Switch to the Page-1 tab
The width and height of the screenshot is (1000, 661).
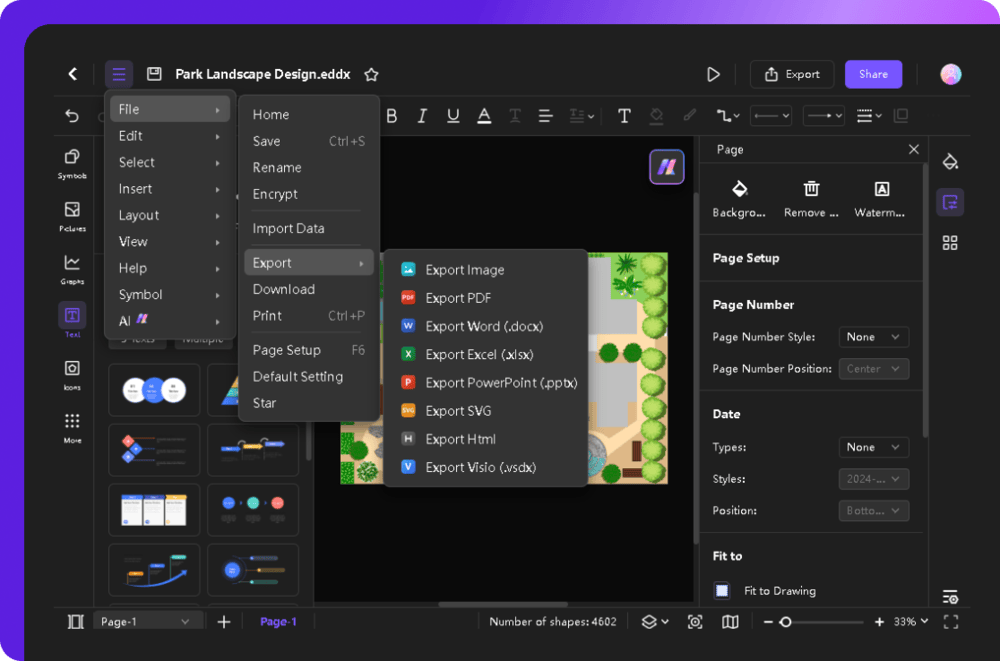point(278,621)
